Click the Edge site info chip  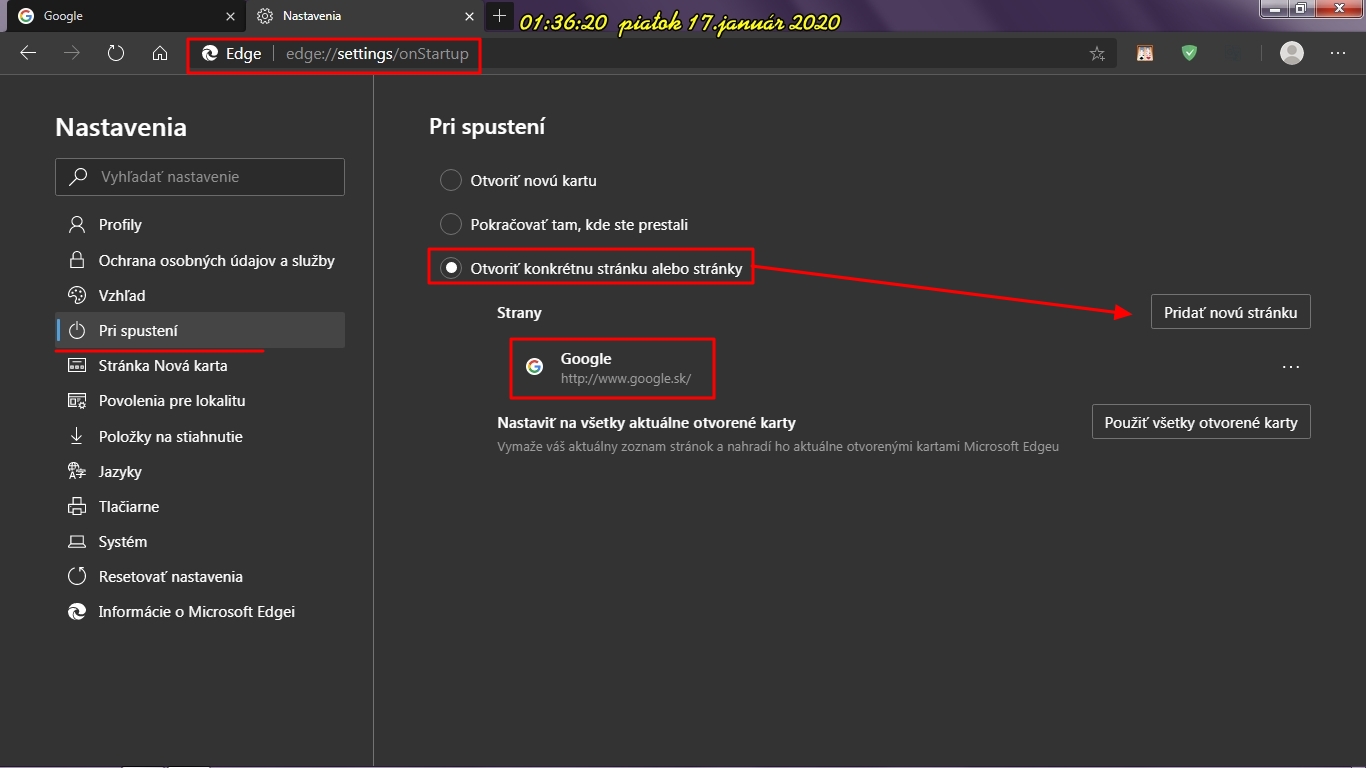coord(232,54)
